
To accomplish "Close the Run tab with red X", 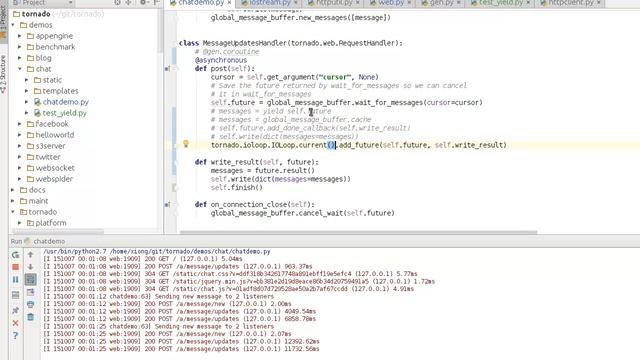I will pos(16,323).
